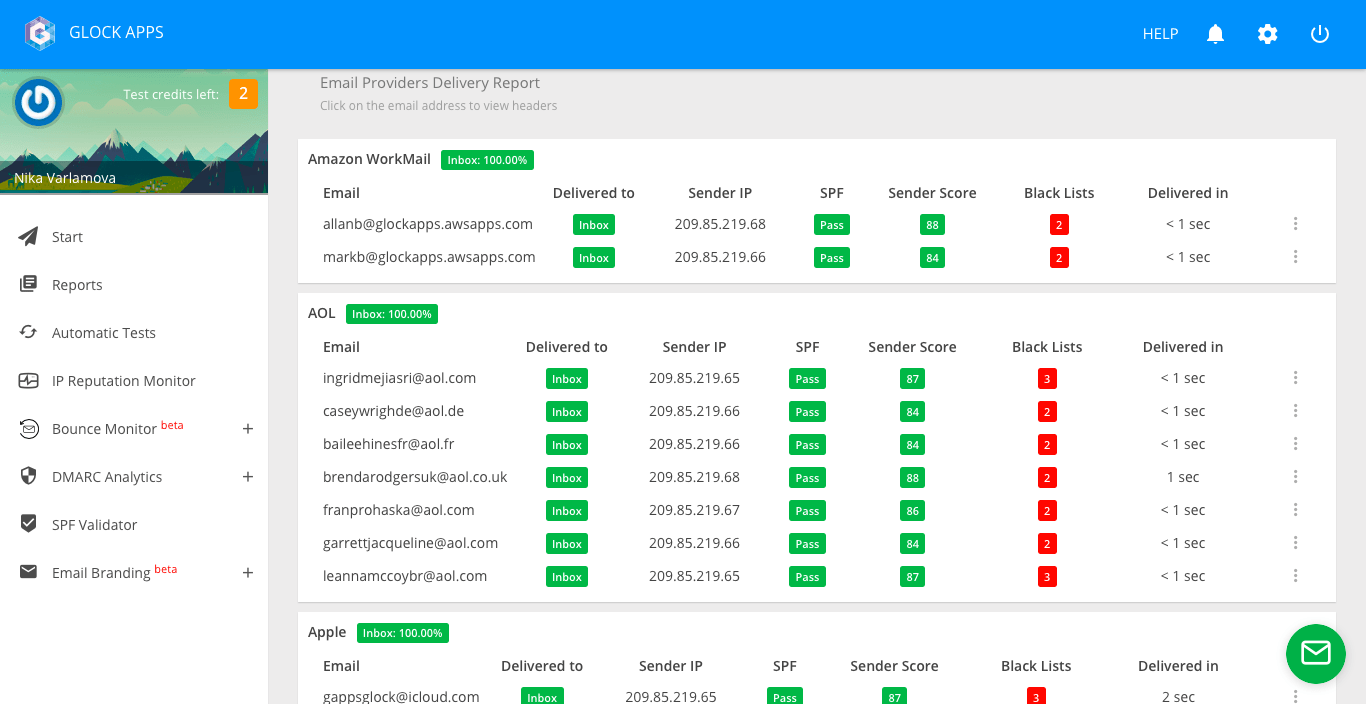This screenshot has width=1366, height=704.
Task: Click SPF Pass badge for garrettjacqueline@aol.com
Action: (x=807, y=544)
